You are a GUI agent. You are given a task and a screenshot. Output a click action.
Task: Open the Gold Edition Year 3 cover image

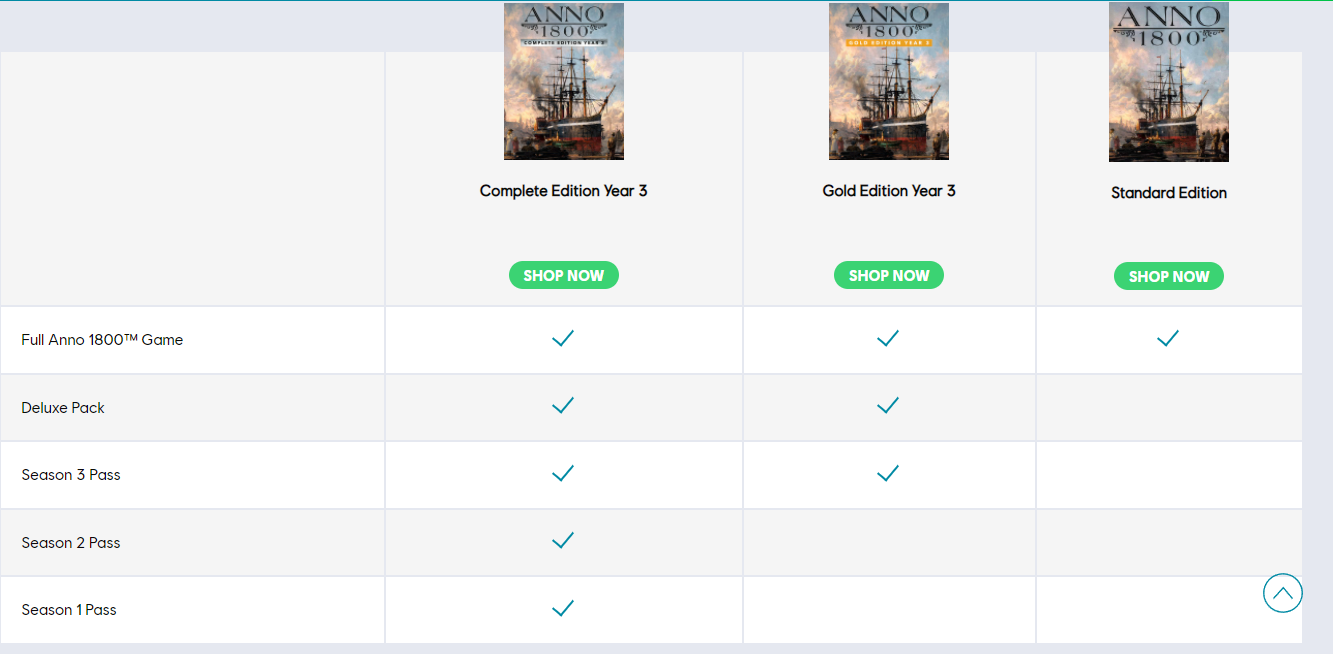pyautogui.click(x=889, y=81)
